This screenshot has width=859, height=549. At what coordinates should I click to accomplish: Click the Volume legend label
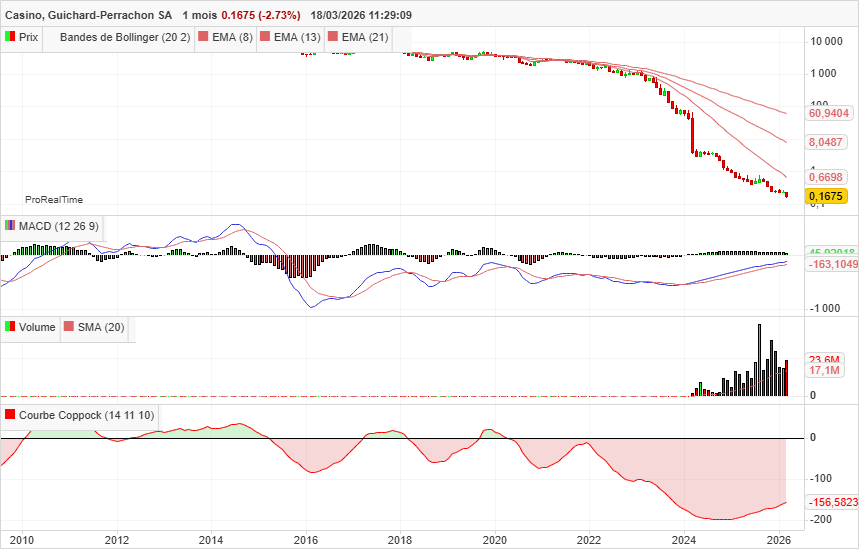click(37, 327)
